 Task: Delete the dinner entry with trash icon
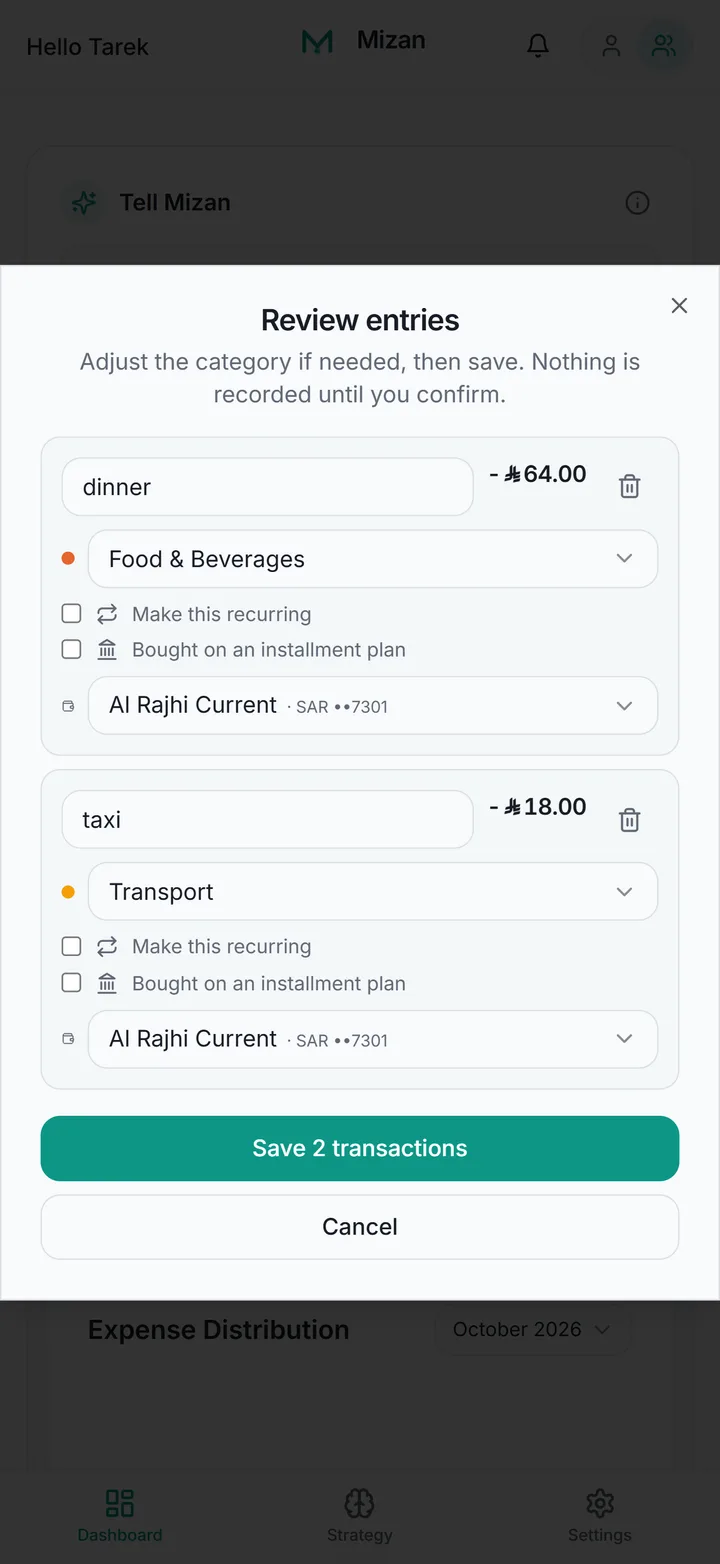pos(629,487)
